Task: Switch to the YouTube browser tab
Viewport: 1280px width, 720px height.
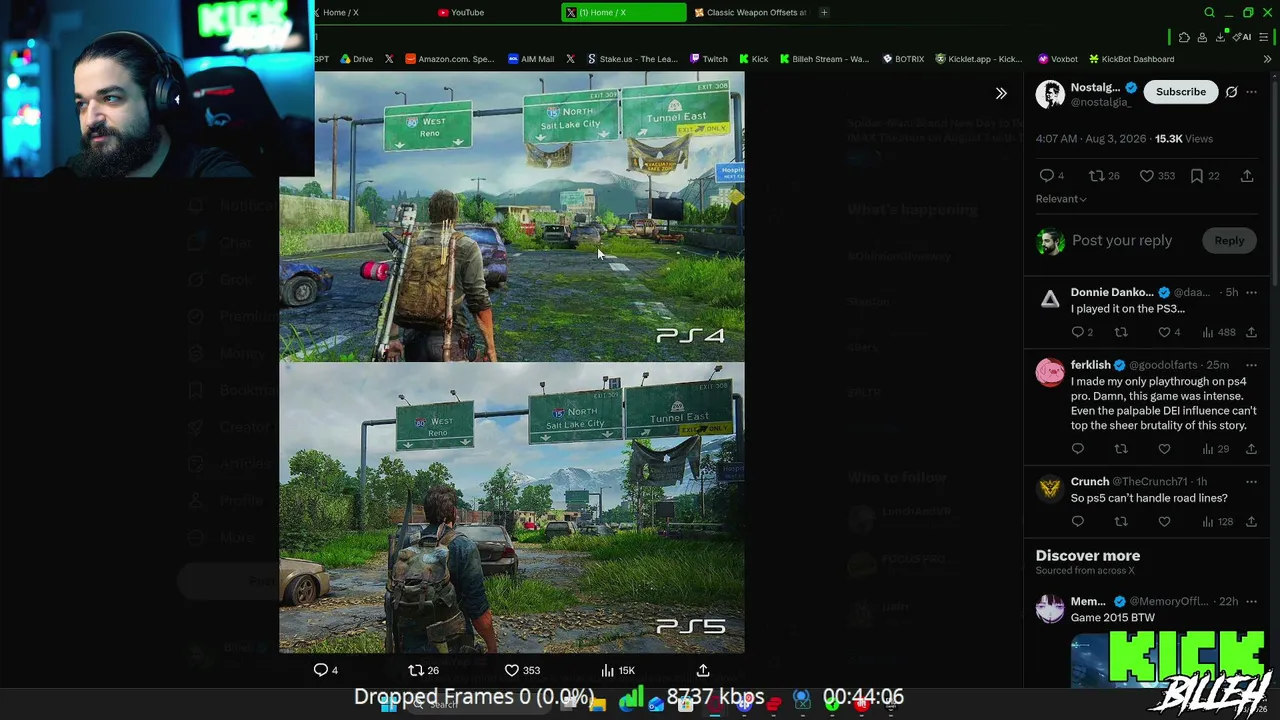Action: pos(461,13)
